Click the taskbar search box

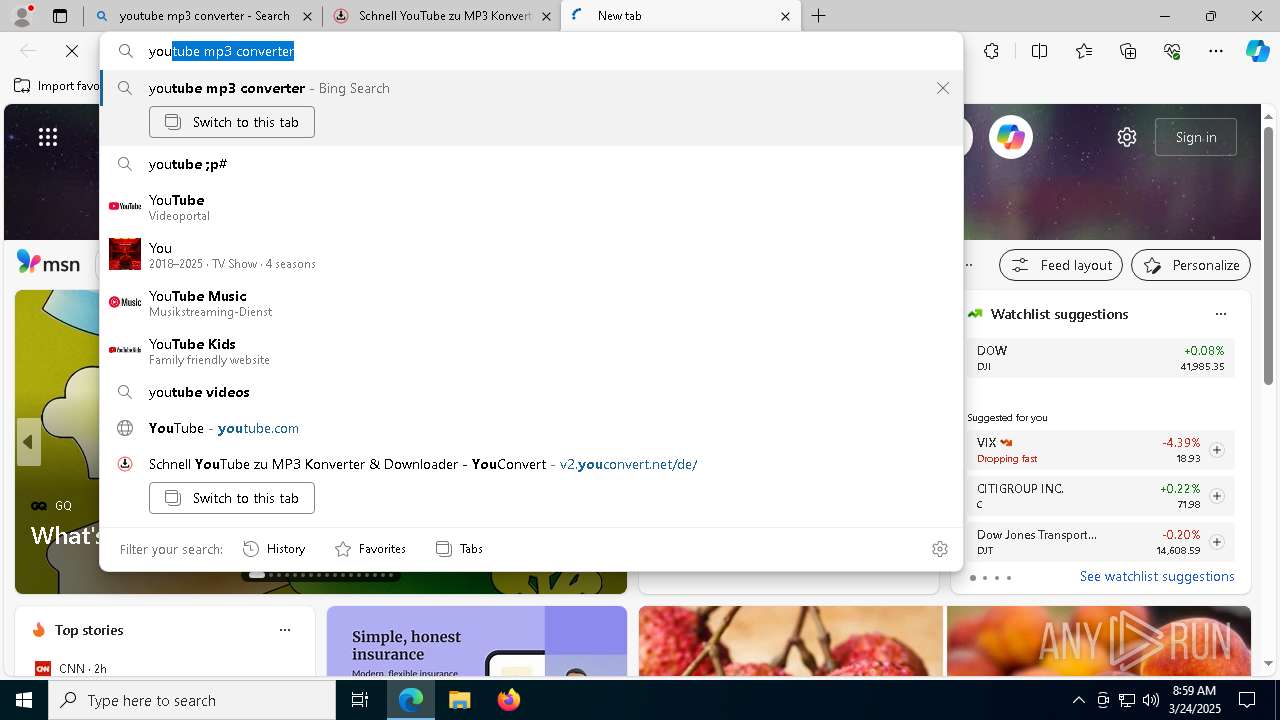click(192, 700)
